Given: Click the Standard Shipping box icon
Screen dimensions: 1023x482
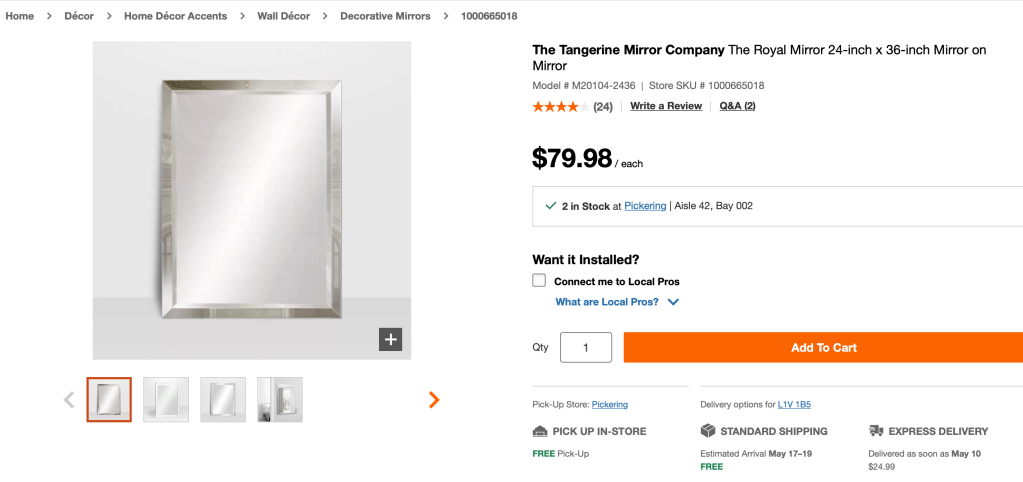Looking at the screenshot, I should (x=708, y=431).
